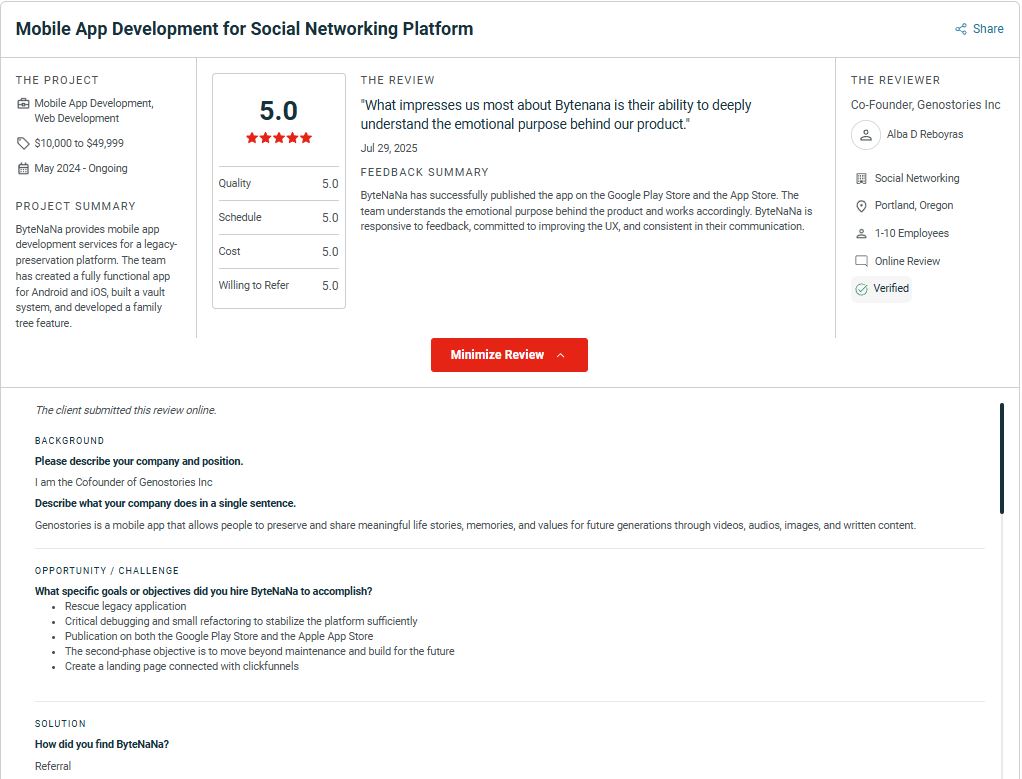Click the Cost rating row
Screen dimensions: 1022x779
278,251
